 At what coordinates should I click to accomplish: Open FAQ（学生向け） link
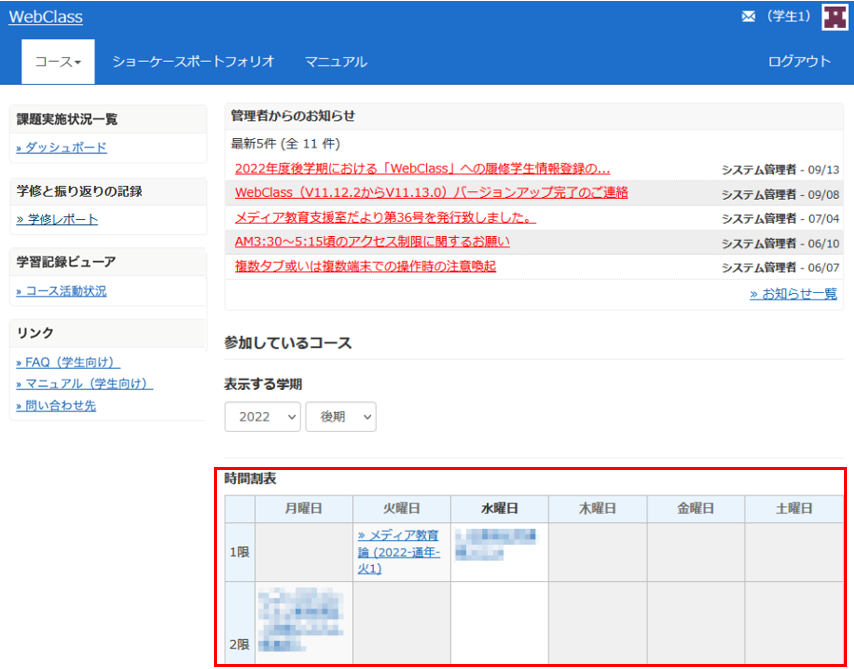click(x=68, y=362)
